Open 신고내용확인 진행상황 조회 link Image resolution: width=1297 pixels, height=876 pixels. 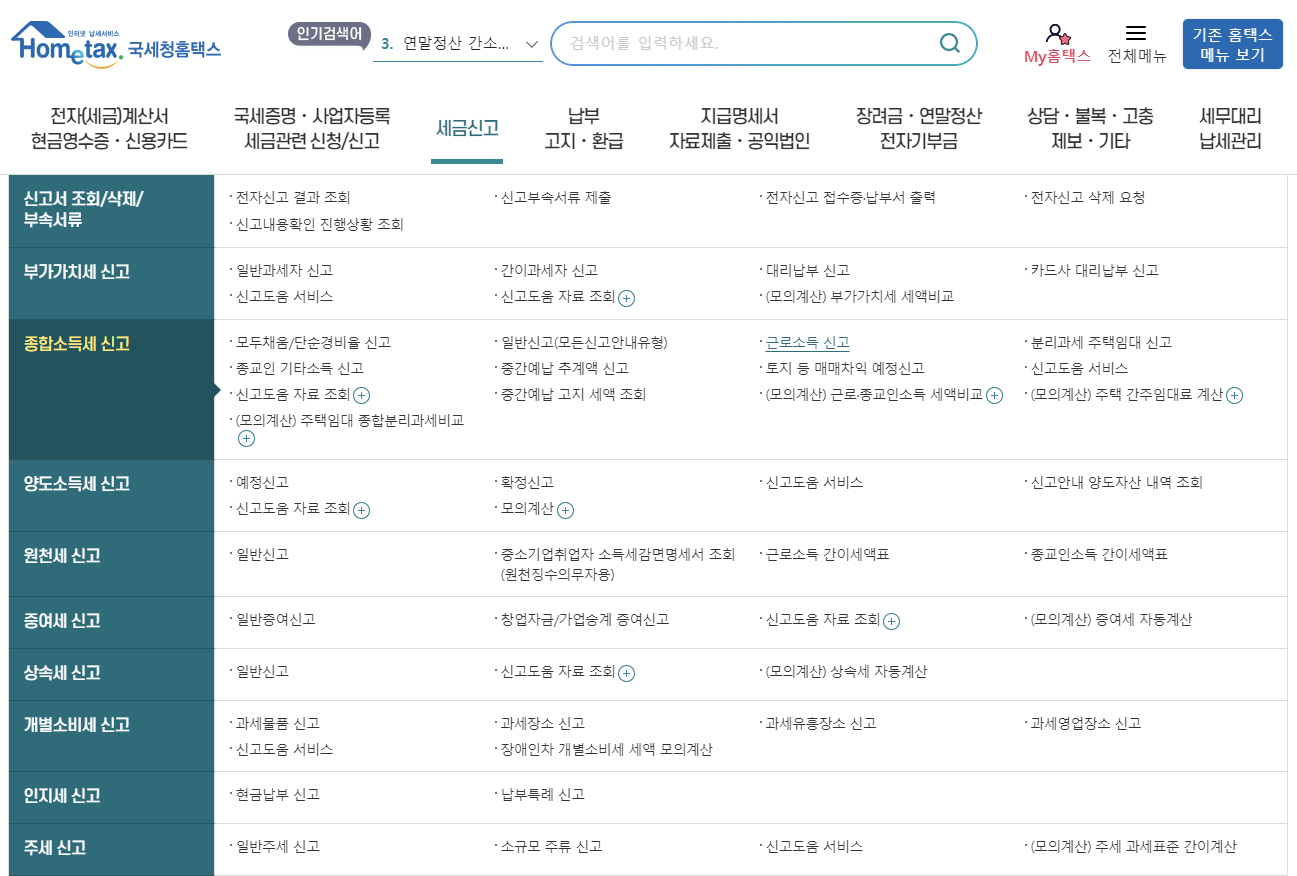(319, 225)
